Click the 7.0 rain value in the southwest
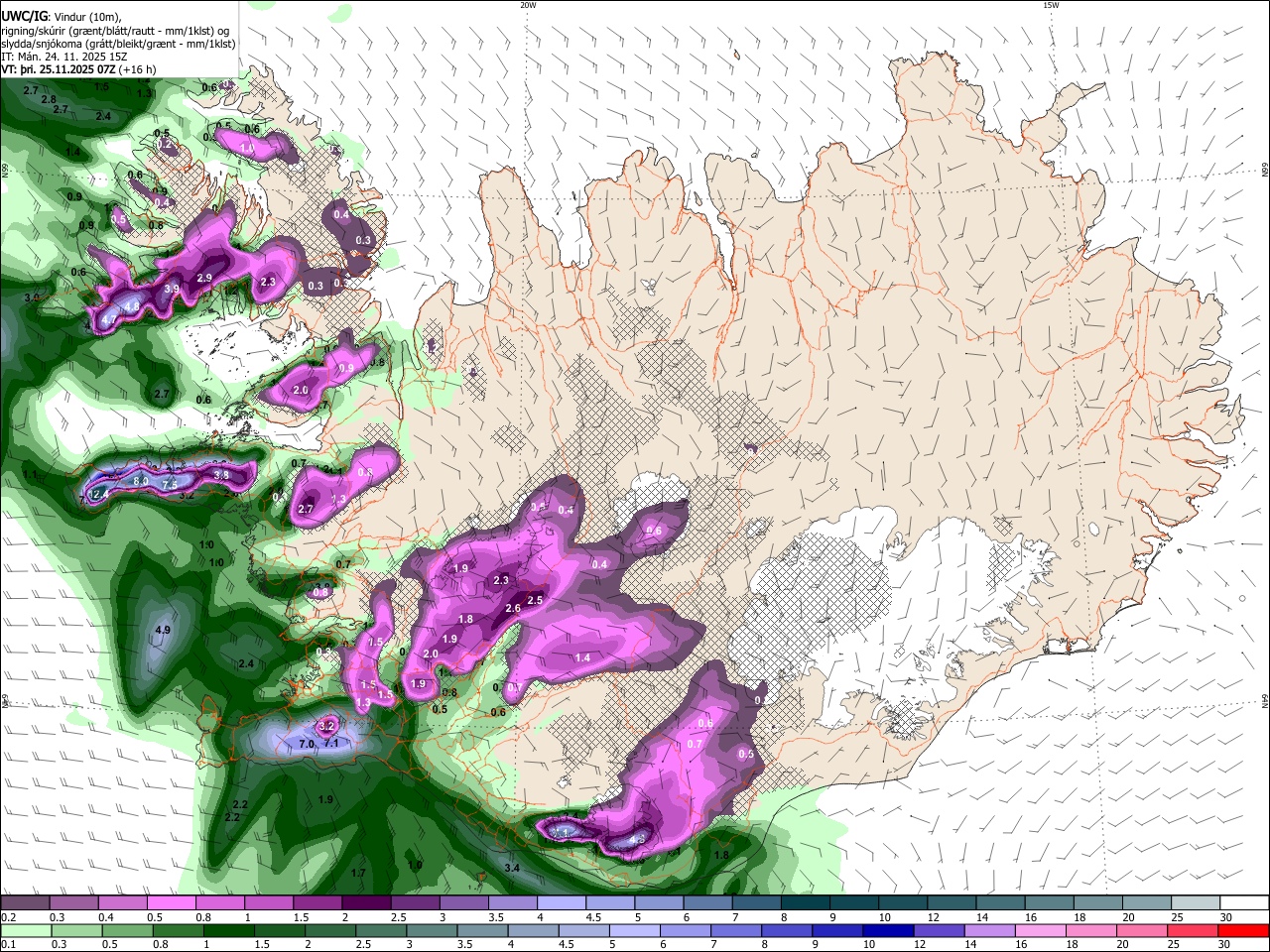The height and width of the screenshot is (952, 1270). pyautogui.click(x=307, y=744)
